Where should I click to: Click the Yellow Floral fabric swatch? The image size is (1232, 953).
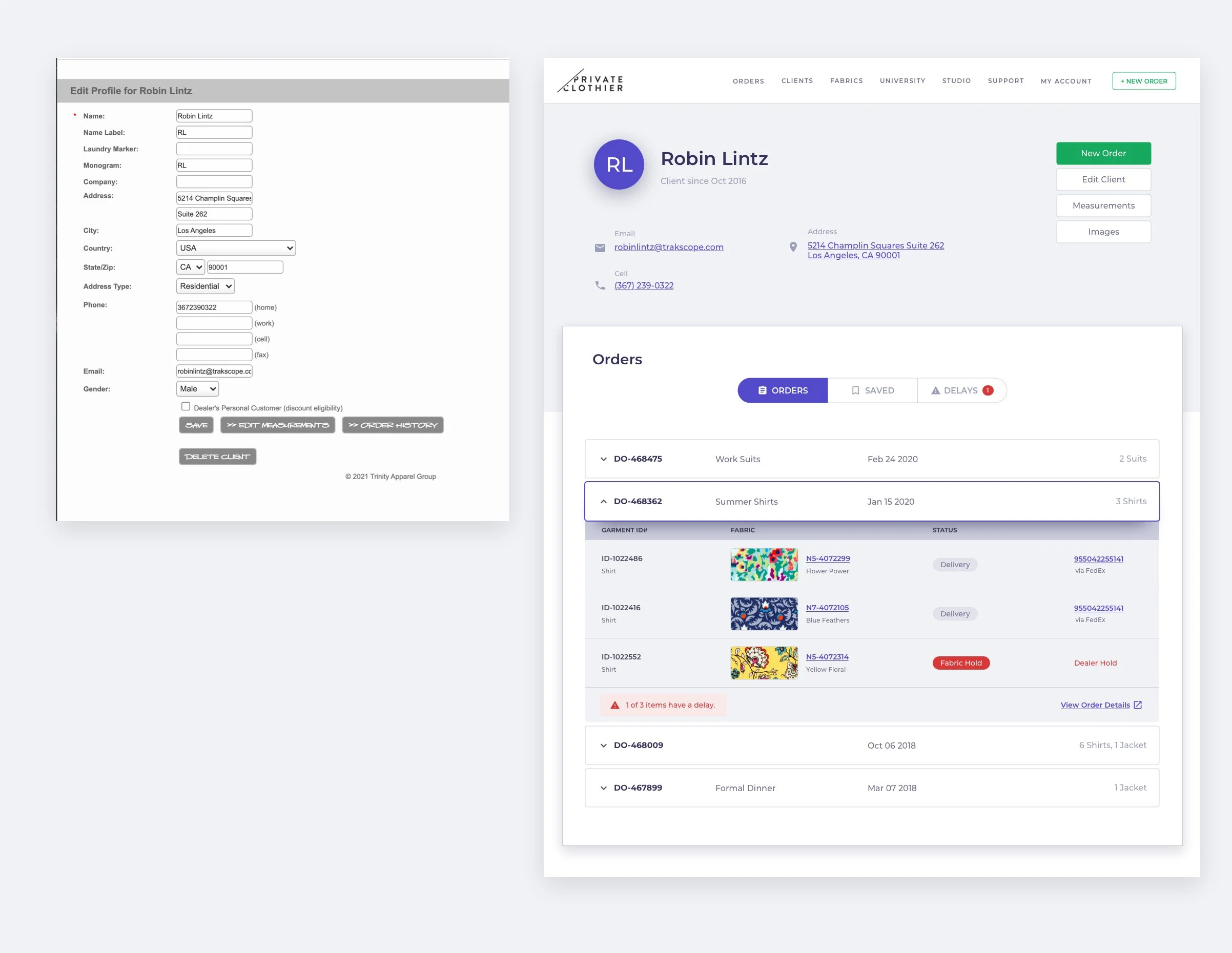click(764, 662)
